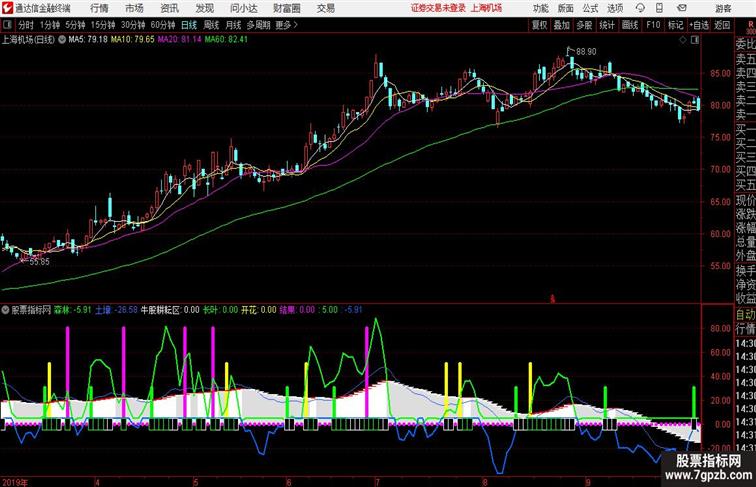Open the 公式 menu
756x487 pixels.
(x=590, y=8)
